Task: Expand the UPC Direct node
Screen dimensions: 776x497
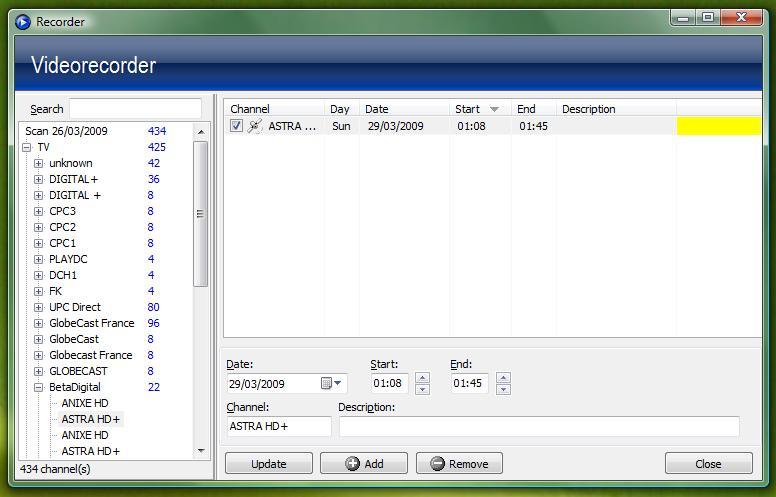Action: 39,307
